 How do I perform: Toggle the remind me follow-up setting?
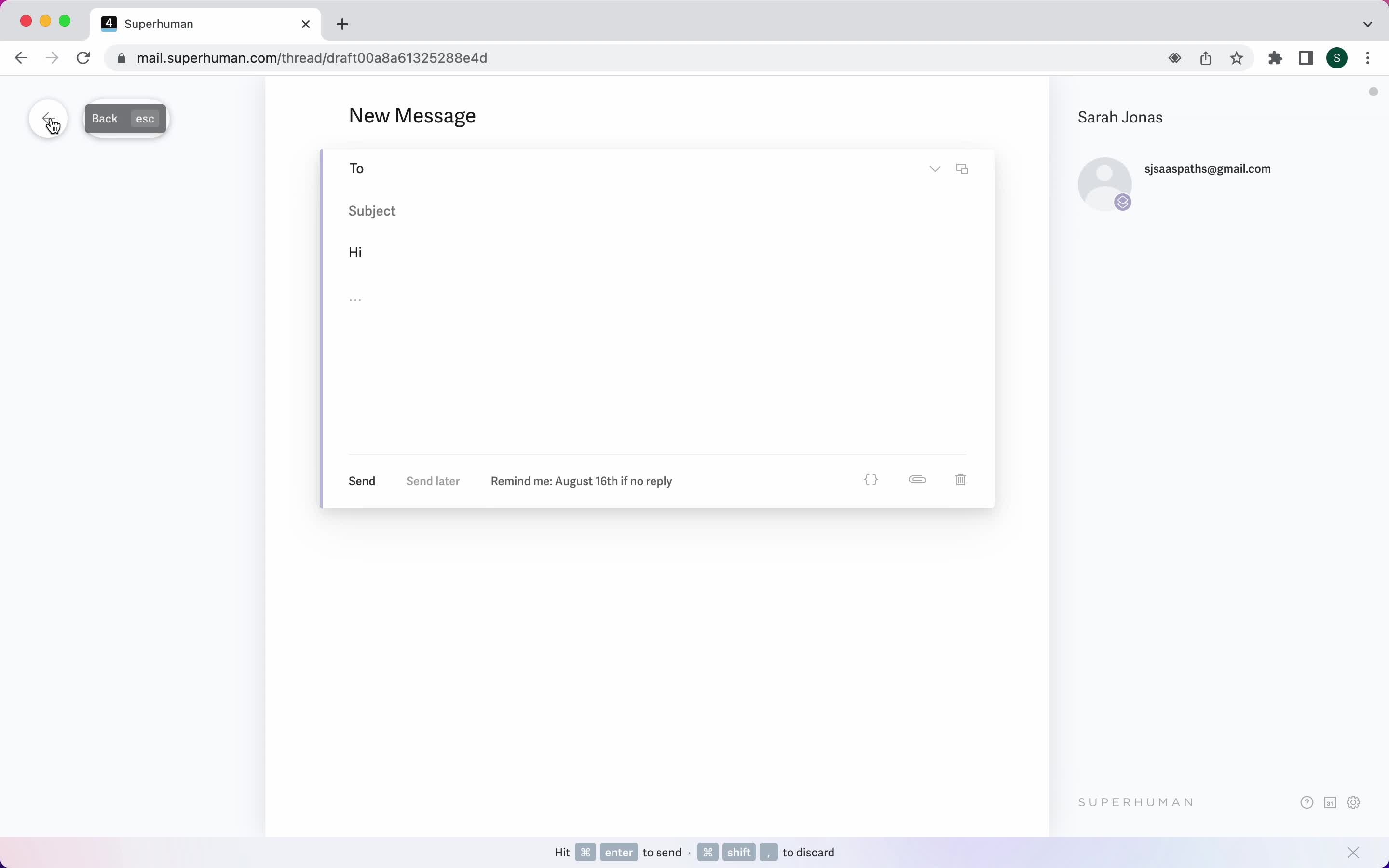581,481
